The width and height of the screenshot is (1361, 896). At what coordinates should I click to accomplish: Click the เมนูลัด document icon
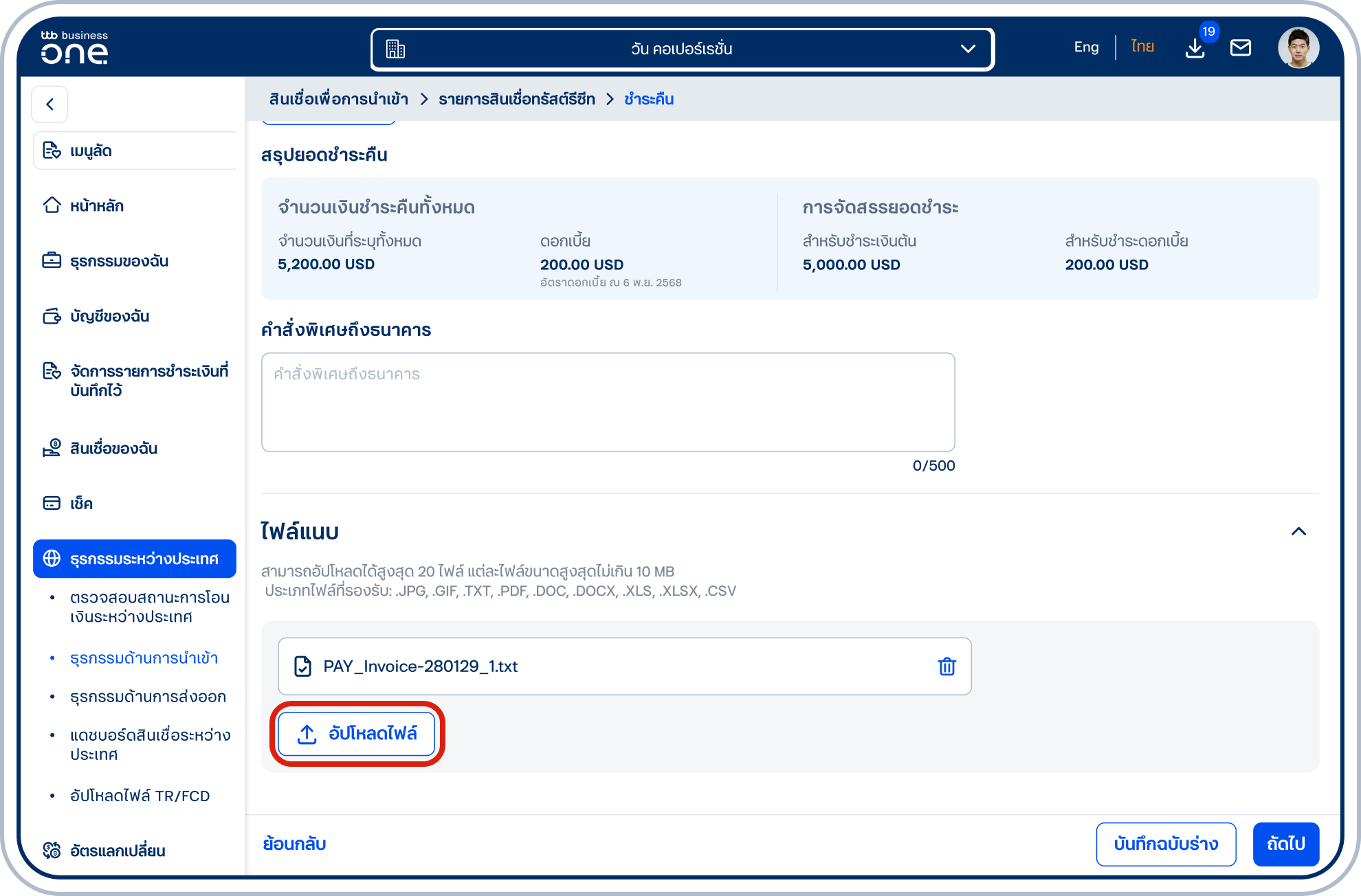tap(52, 150)
